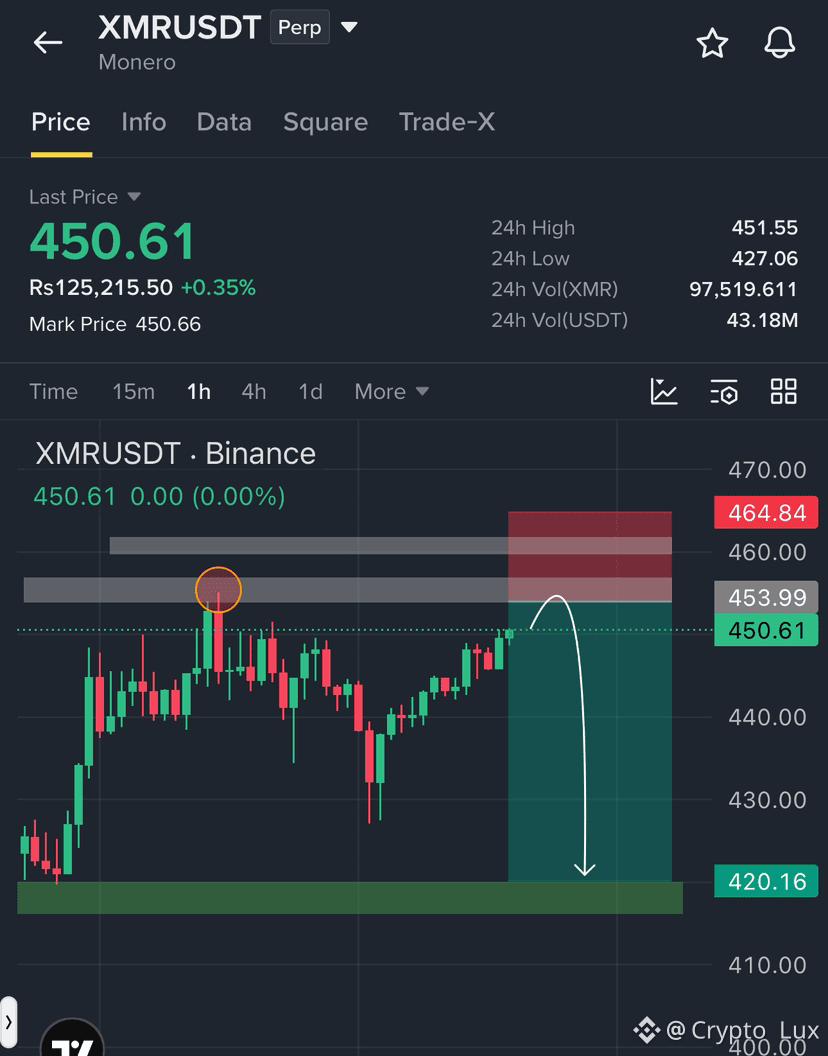The image size is (828, 1056).
Task: Select the 15m timeframe
Action: click(133, 391)
